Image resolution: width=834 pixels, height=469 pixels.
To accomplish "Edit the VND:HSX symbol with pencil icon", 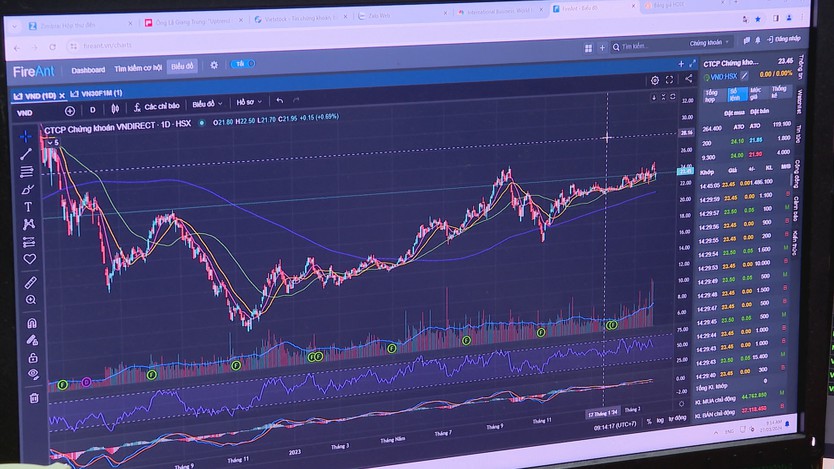I will point(745,77).
